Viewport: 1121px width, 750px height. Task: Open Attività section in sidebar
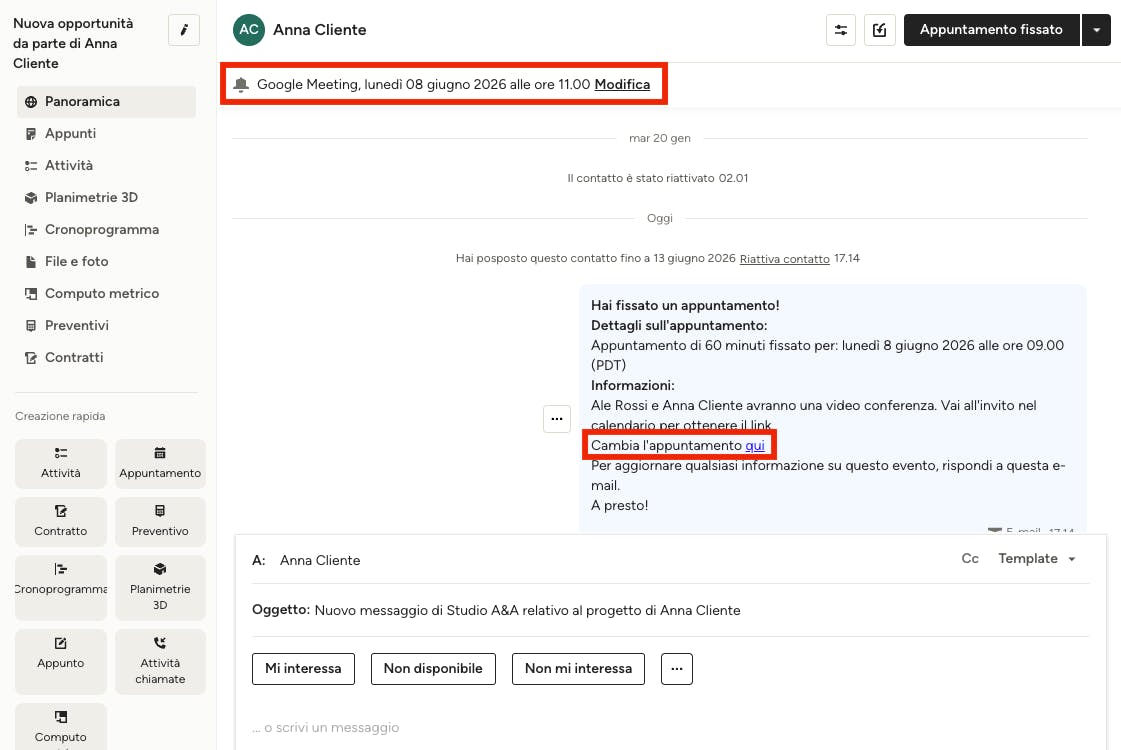click(x=107, y=166)
